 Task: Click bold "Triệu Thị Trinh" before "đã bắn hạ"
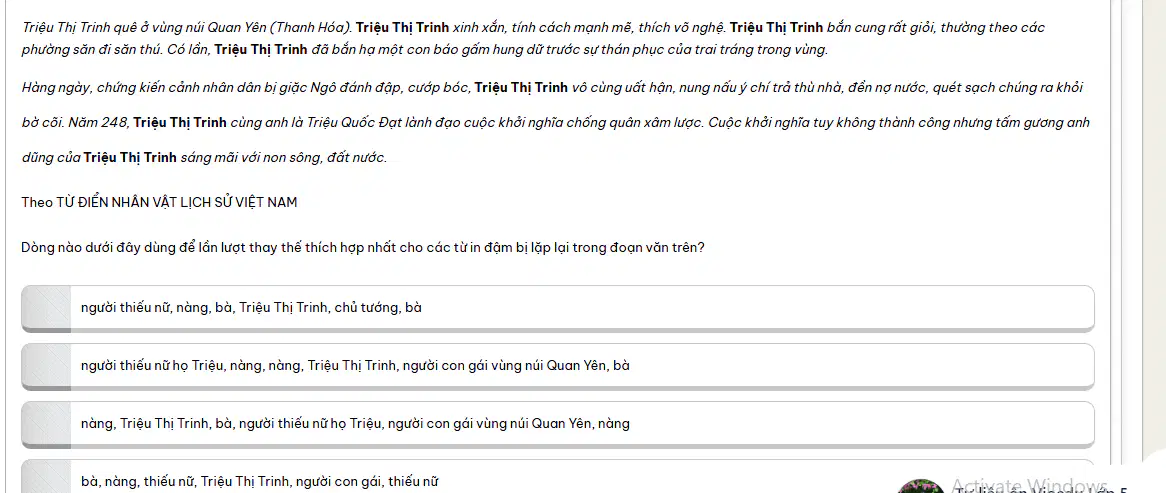click(261, 50)
